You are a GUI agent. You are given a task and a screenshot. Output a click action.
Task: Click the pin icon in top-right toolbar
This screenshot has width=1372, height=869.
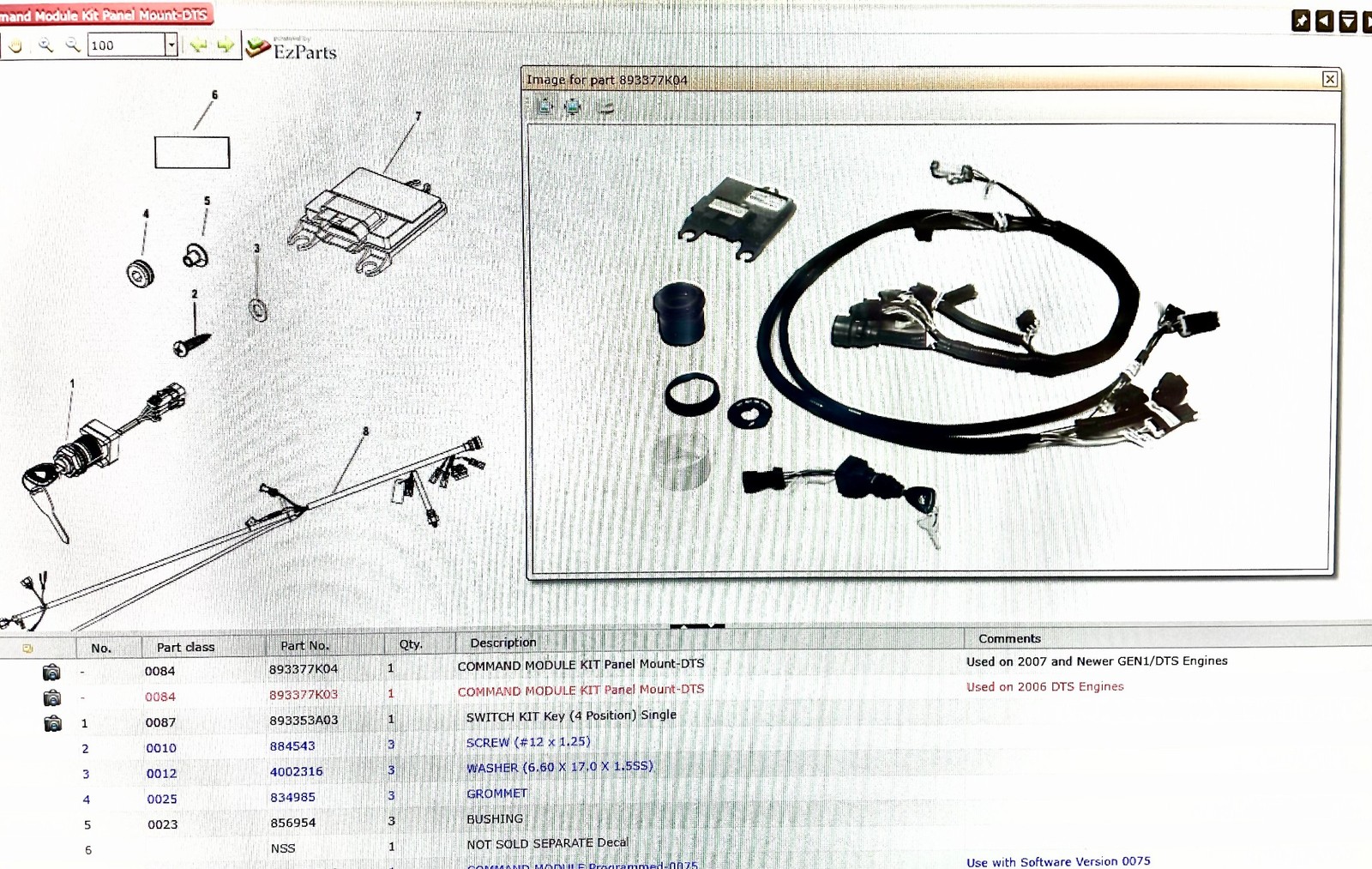pyautogui.click(x=1301, y=21)
